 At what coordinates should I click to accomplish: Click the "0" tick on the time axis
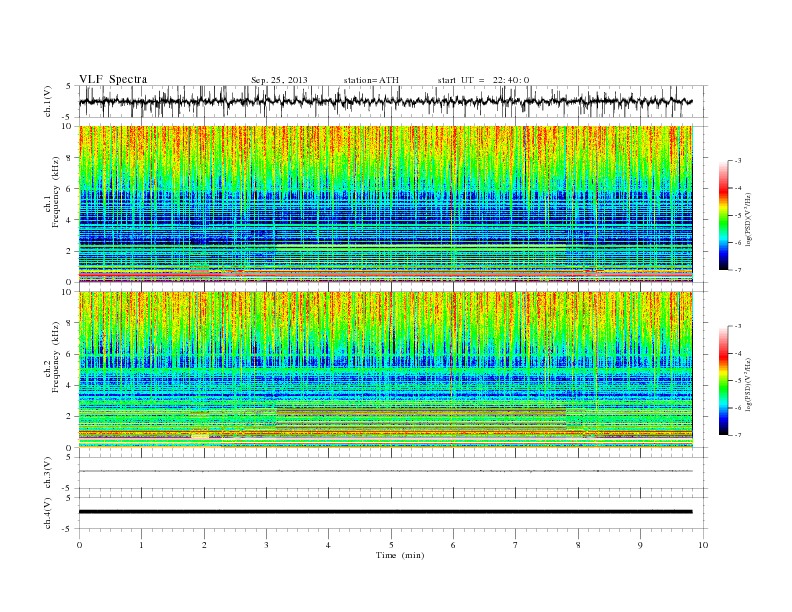coord(79,545)
